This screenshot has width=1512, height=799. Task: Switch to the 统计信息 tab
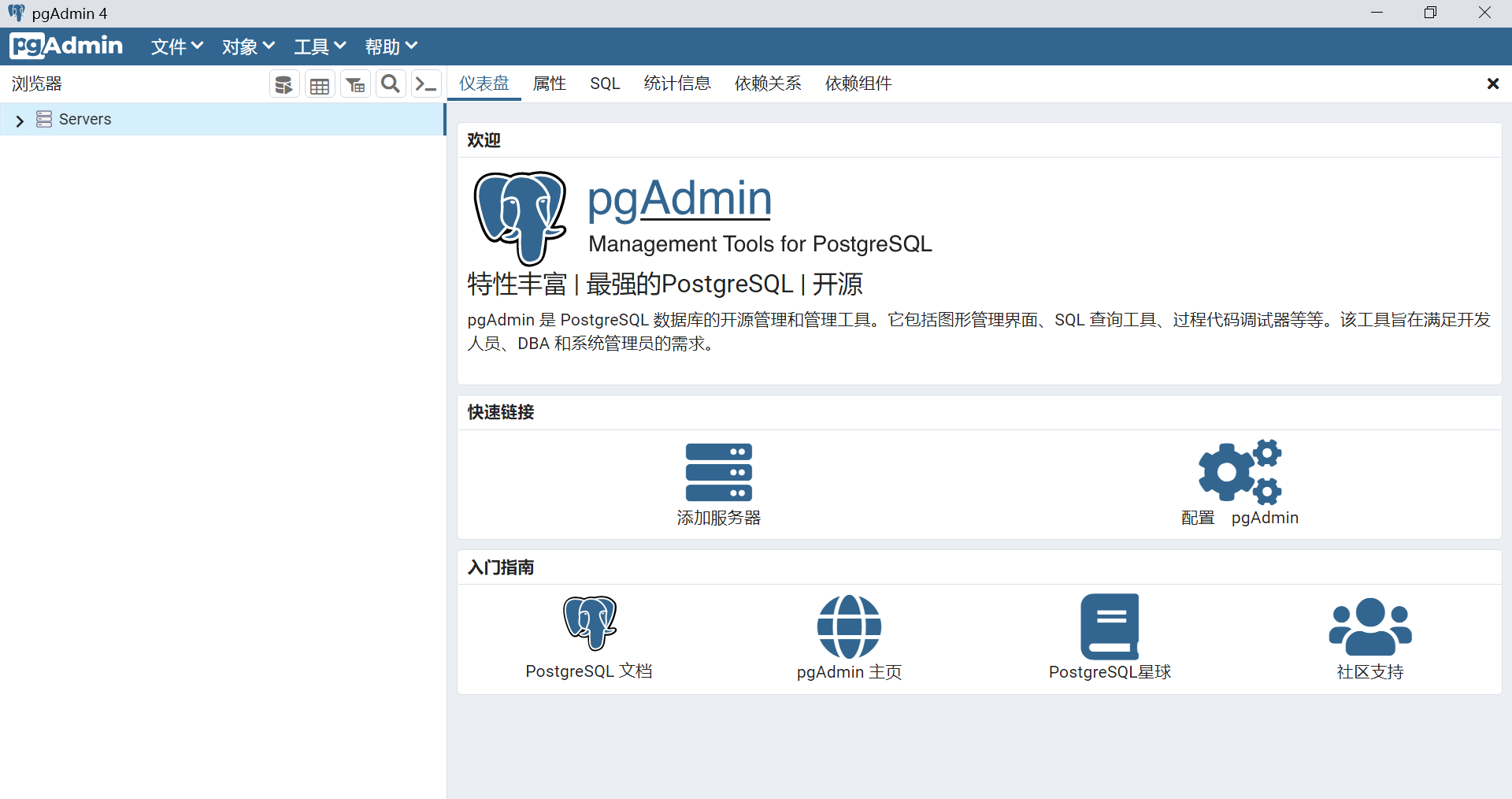(677, 84)
